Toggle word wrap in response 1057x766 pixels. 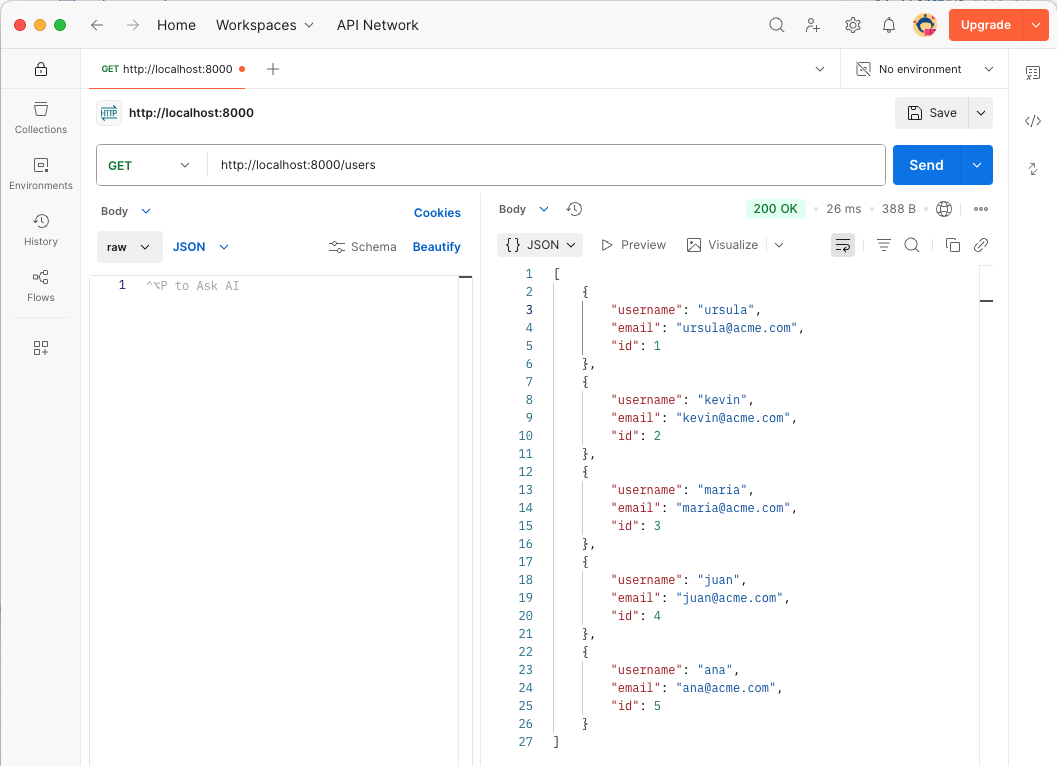click(843, 245)
